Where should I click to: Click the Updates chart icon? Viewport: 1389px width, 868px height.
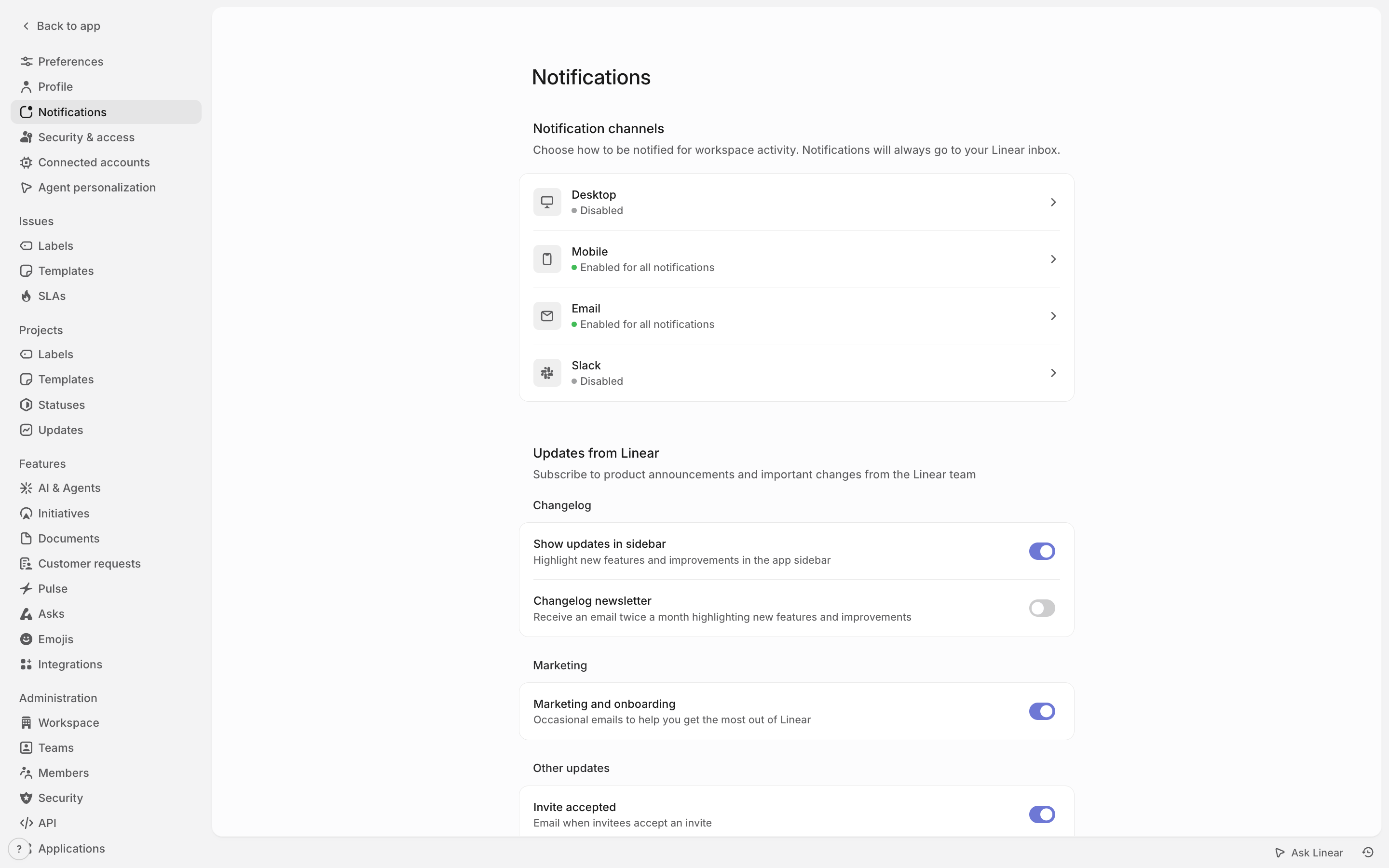(26, 430)
